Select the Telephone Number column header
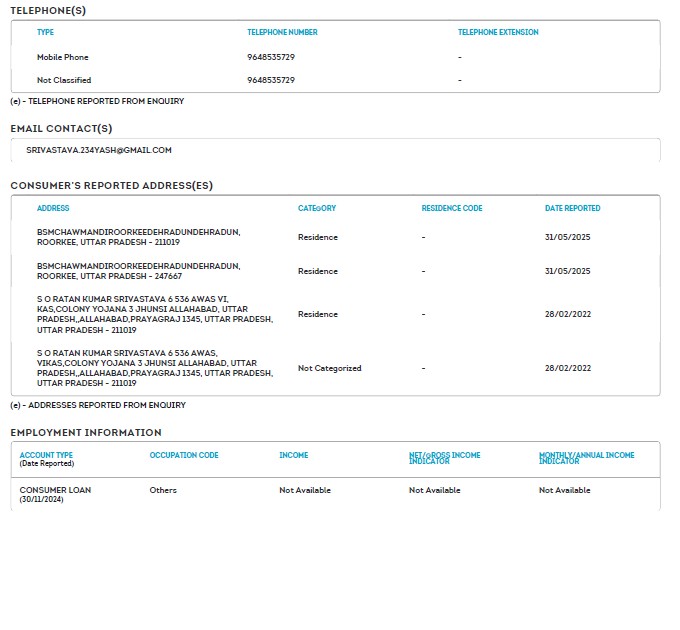The height and width of the screenshot is (630, 680). pyautogui.click(x=282, y=32)
